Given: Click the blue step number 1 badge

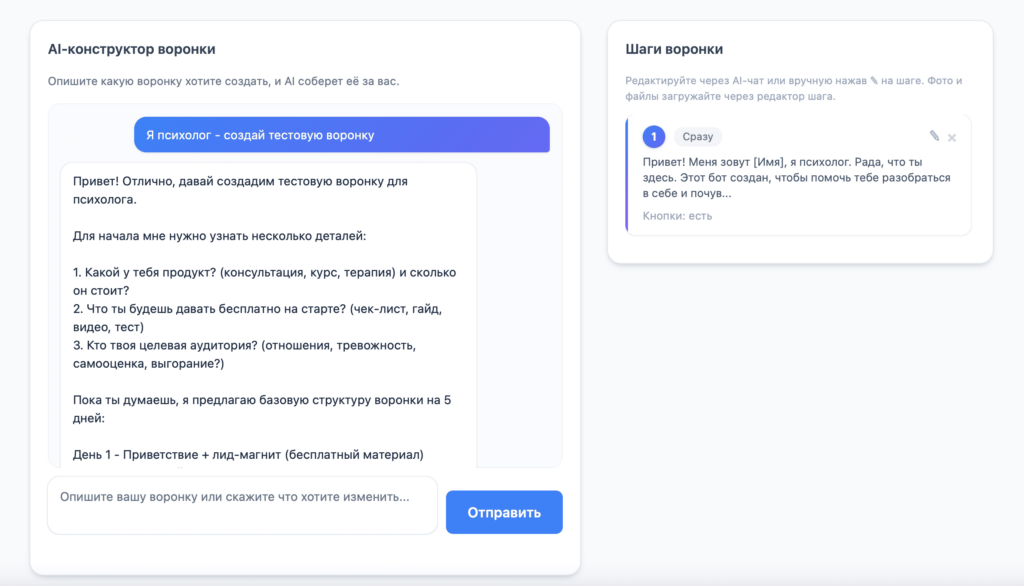Looking at the screenshot, I should tap(654, 137).
